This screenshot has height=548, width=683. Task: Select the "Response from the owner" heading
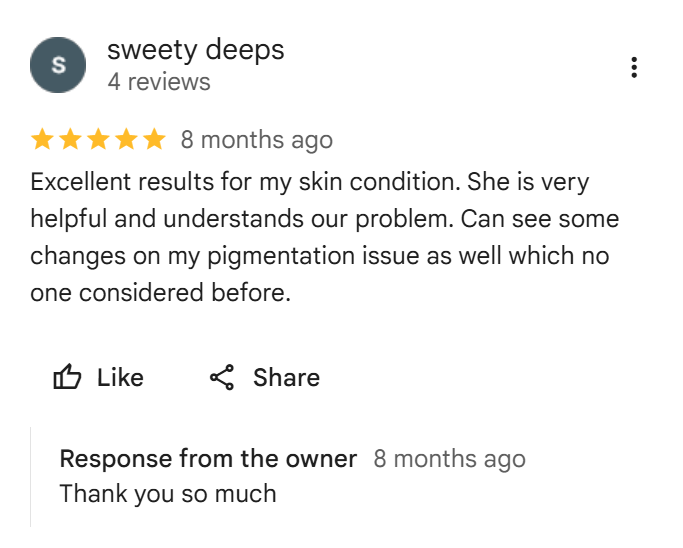click(x=208, y=459)
